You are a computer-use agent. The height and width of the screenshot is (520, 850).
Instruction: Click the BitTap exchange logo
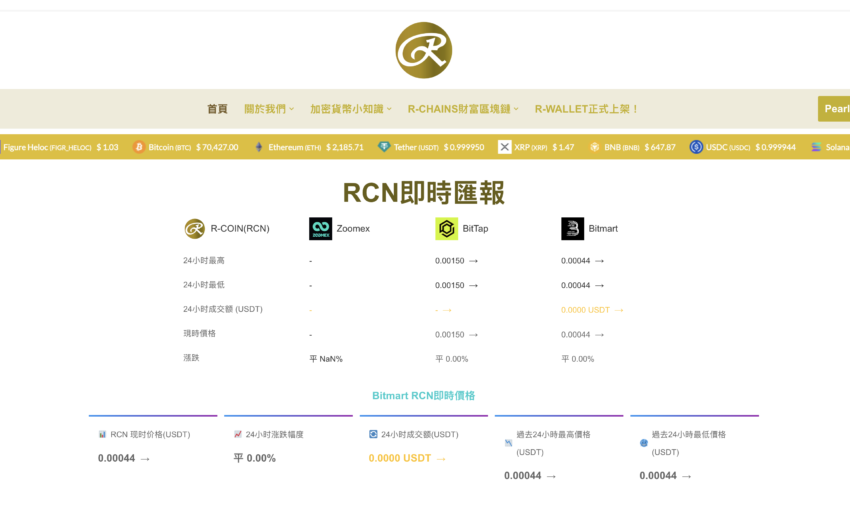coord(447,229)
